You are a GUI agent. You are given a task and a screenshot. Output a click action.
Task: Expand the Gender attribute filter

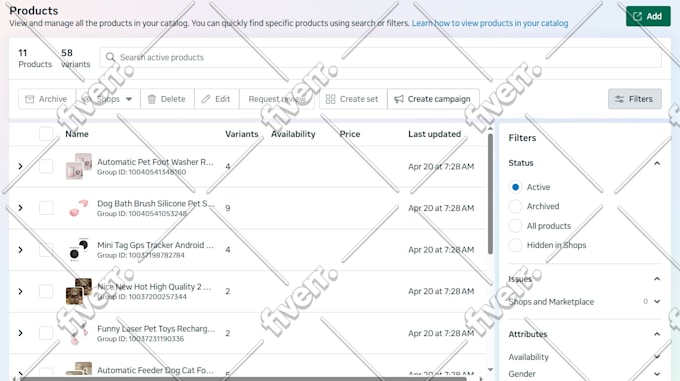(657, 374)
